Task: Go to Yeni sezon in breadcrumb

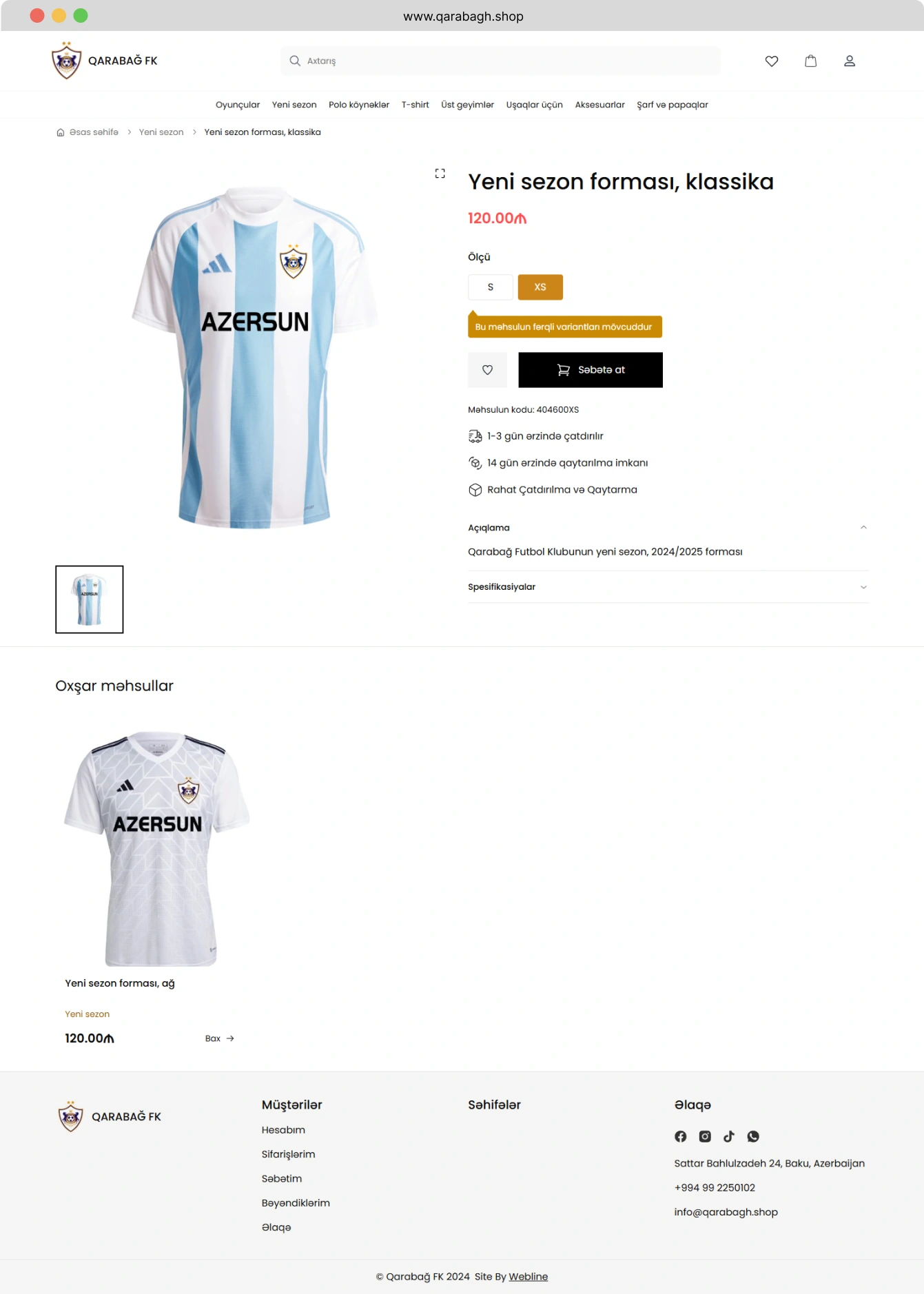Action: click(x=161, y=132)
